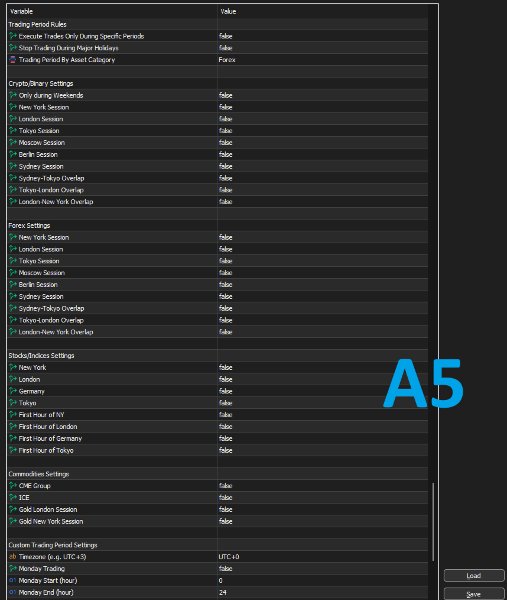Click the icon beside Sydney Session under Forex Settings

[x=13, y=296]
